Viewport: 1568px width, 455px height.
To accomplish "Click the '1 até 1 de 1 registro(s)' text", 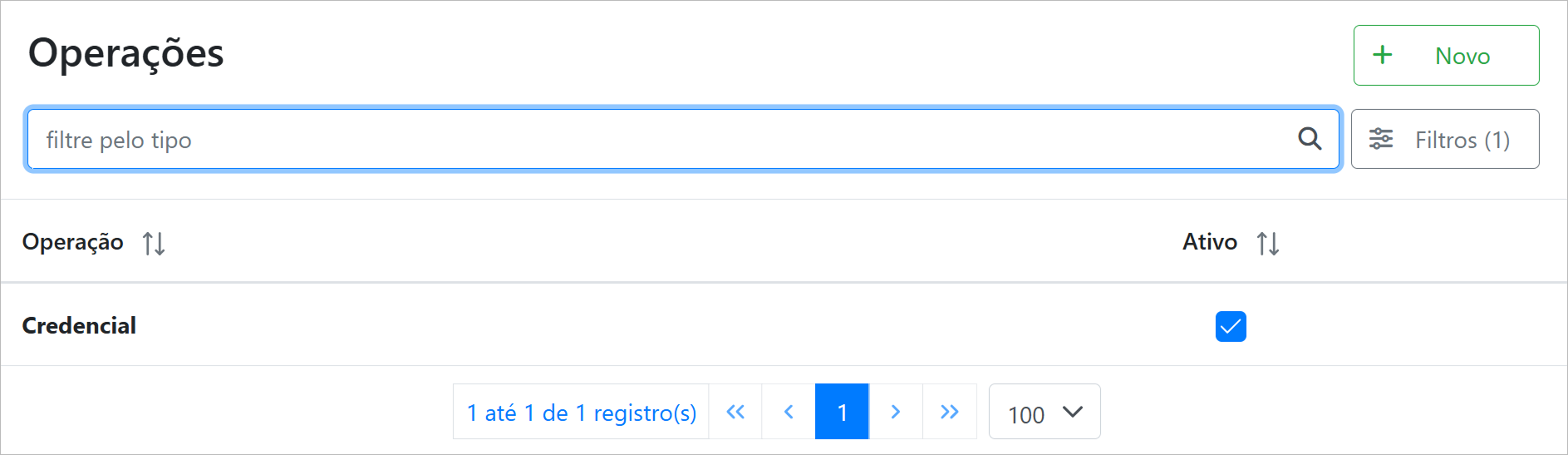I will [581, 413].
